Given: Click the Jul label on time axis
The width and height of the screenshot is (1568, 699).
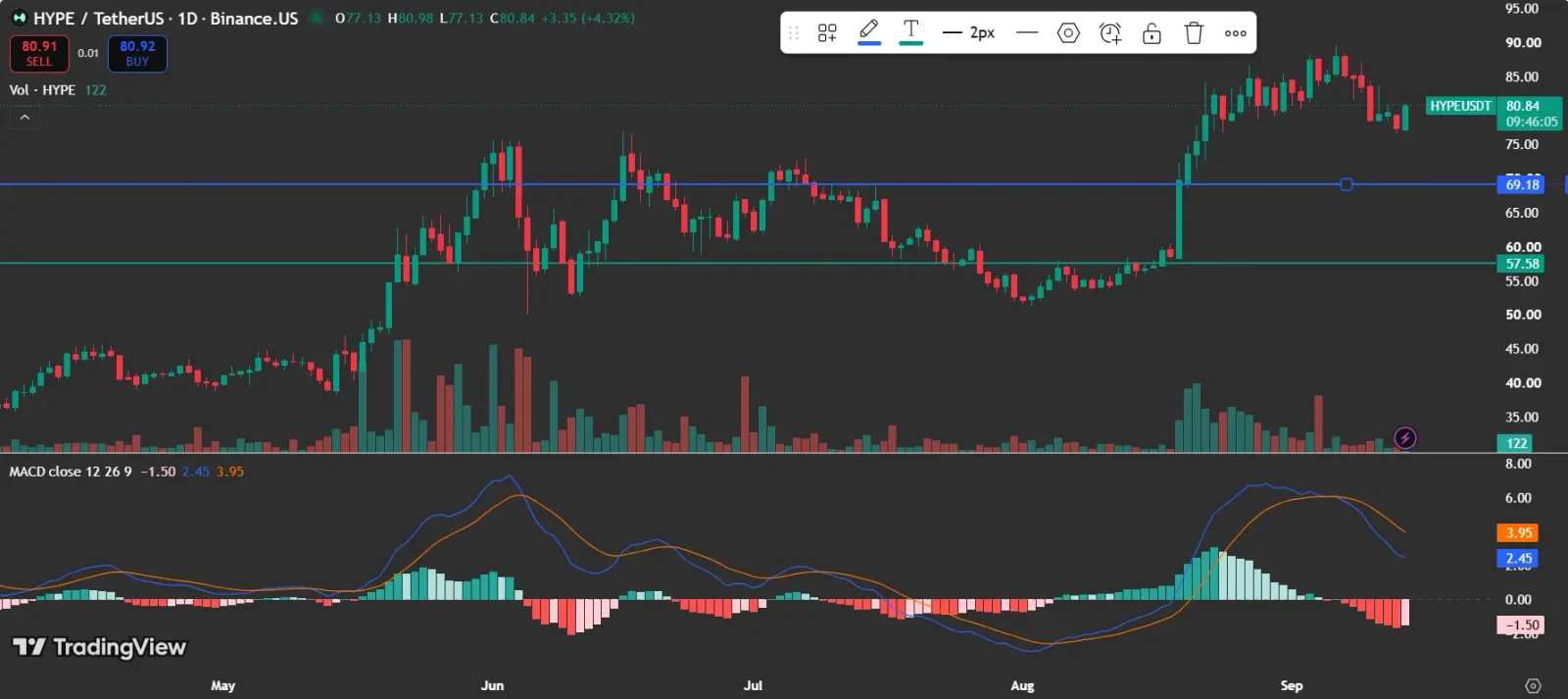Looking at the screenshot, I should tap(753, 685).
